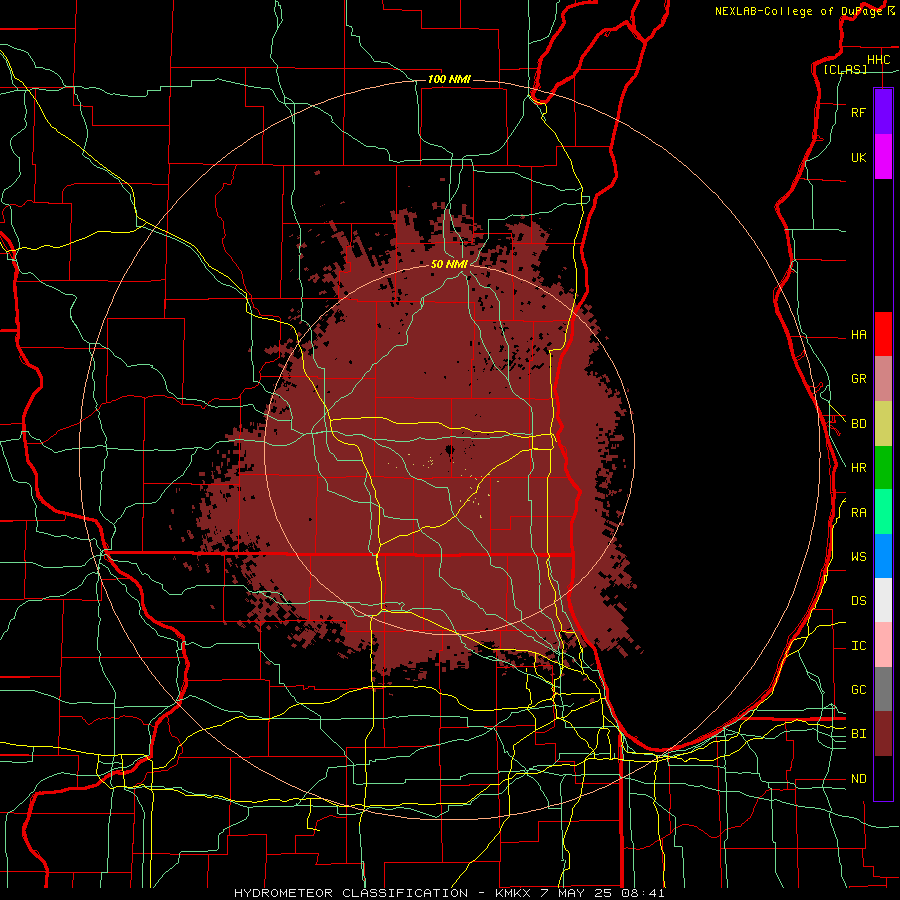This screenshot has height=900, width=900.
Task: Click the magenta UK color swatch in legend
Action: pos(883,157)
